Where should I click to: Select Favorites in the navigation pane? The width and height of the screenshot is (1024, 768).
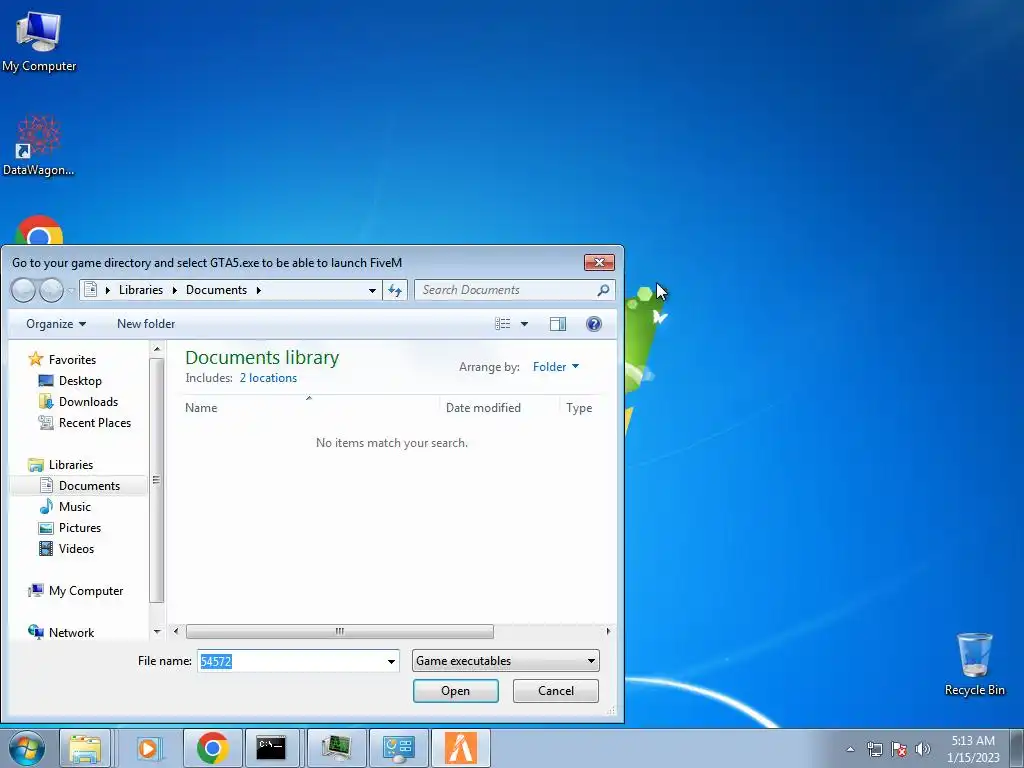(x=72, y=360)
